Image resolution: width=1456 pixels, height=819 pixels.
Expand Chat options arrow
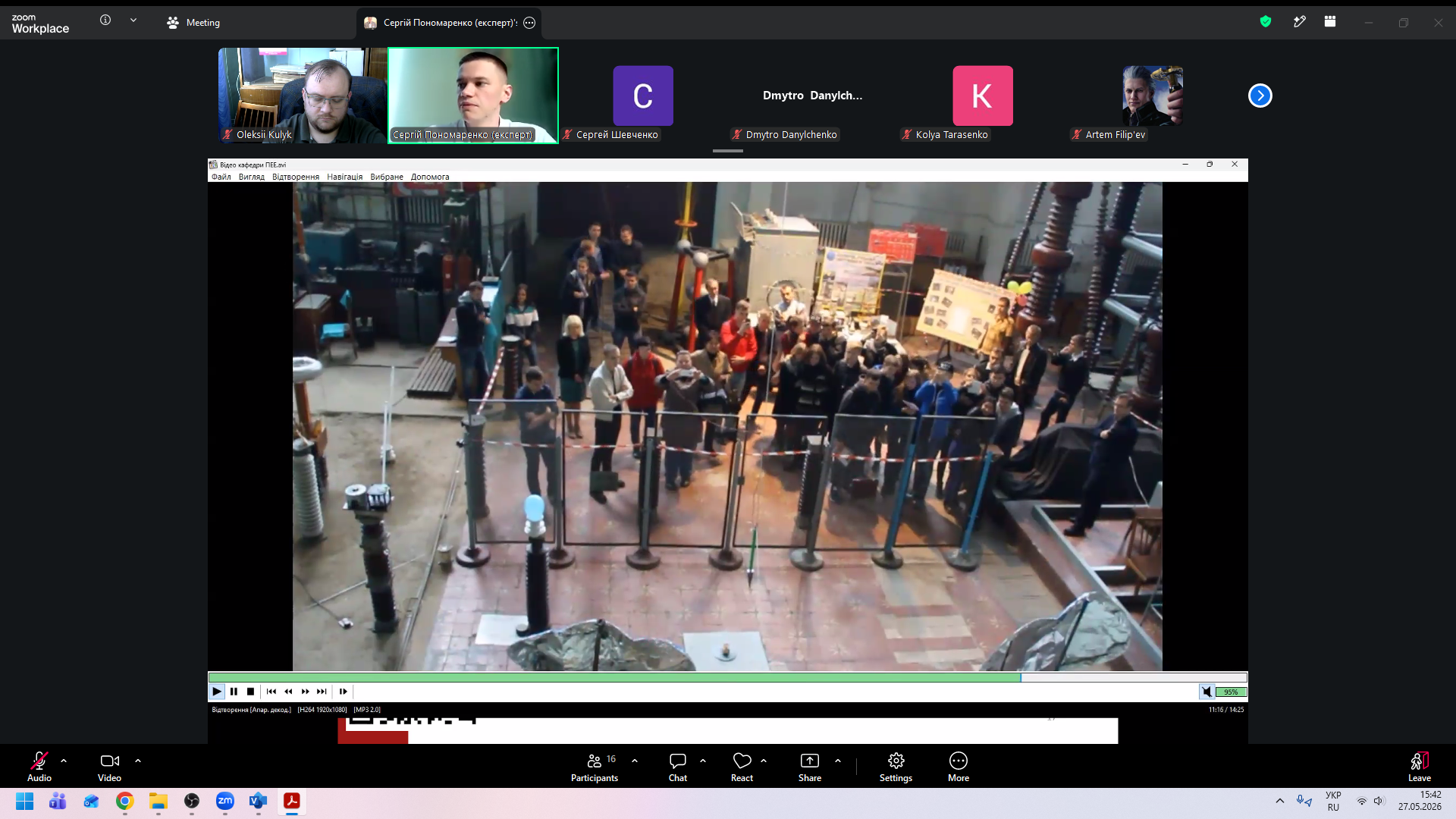pyautogui.click(x=703, y=761)
